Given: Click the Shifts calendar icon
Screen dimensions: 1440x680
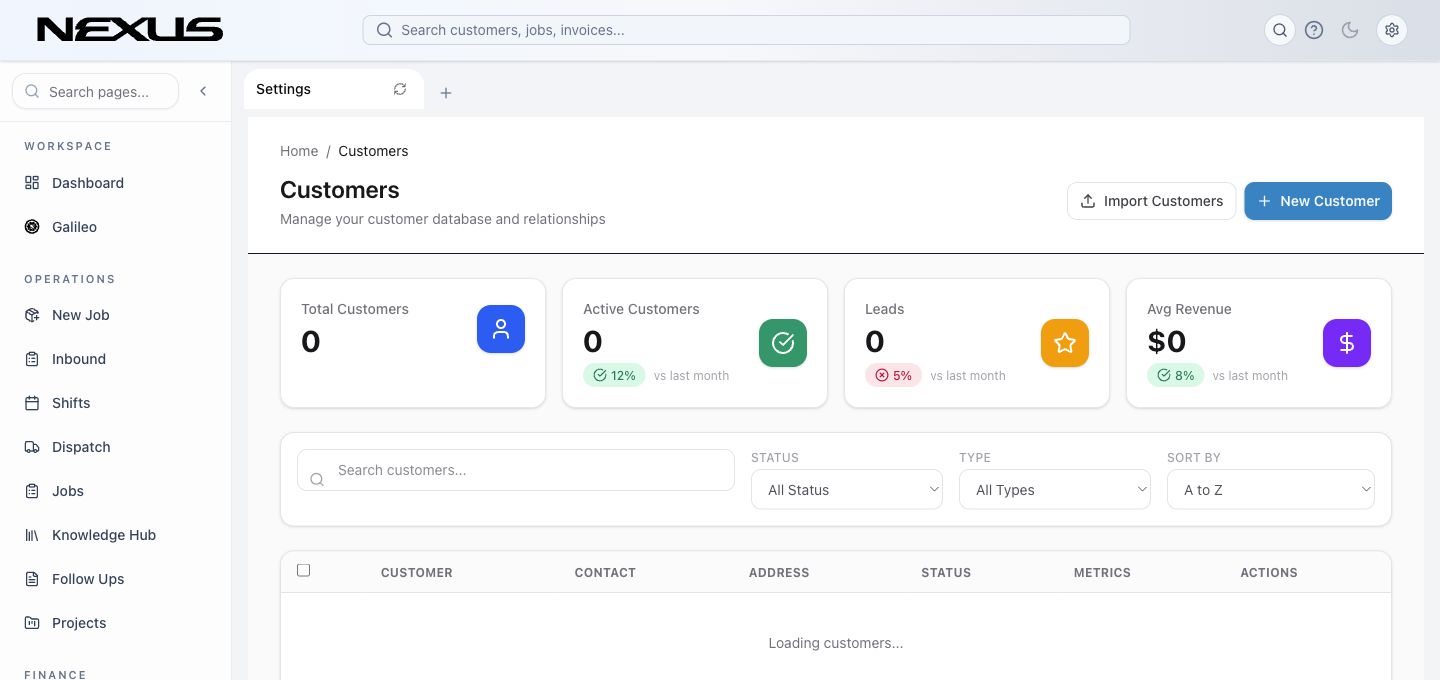Looking at the screenshot, I should (32, 403).
